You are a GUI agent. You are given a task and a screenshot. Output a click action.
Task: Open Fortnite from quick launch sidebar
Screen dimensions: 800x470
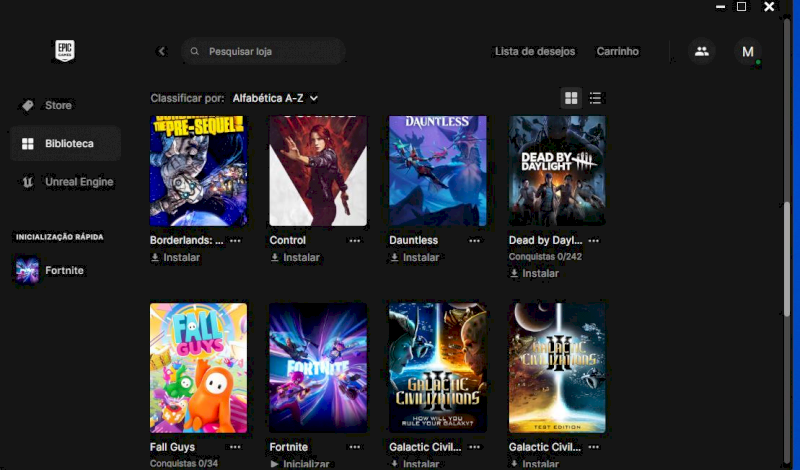[x=64, y=270]
